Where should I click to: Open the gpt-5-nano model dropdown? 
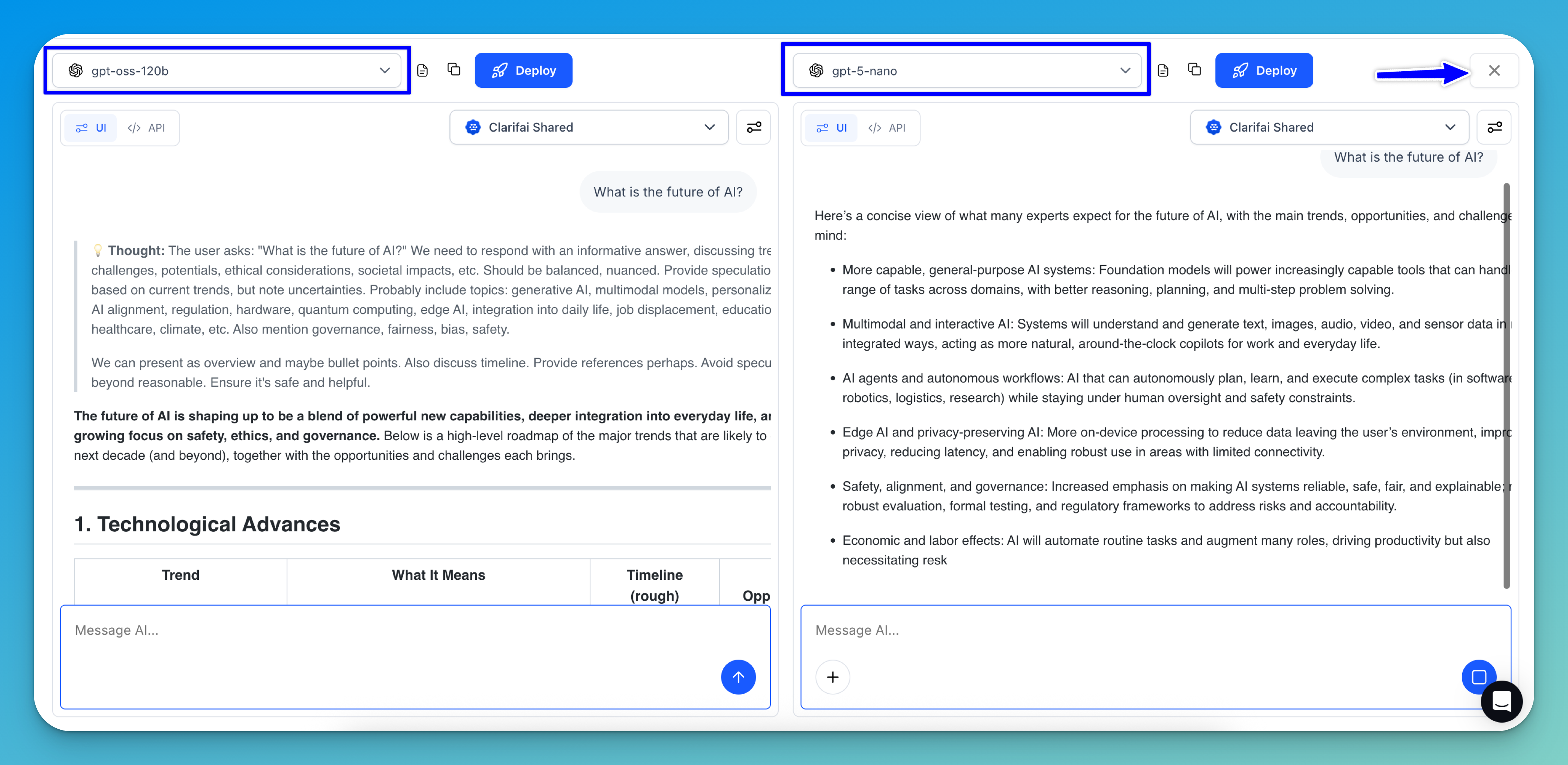point(967,70)
